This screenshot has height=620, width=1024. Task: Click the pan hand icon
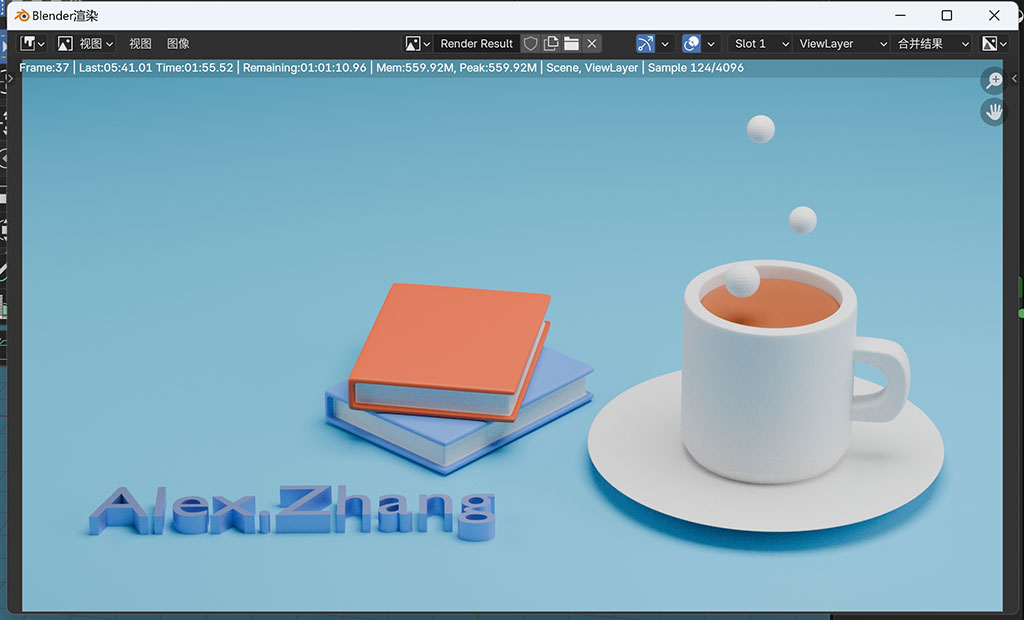point(994,112)
